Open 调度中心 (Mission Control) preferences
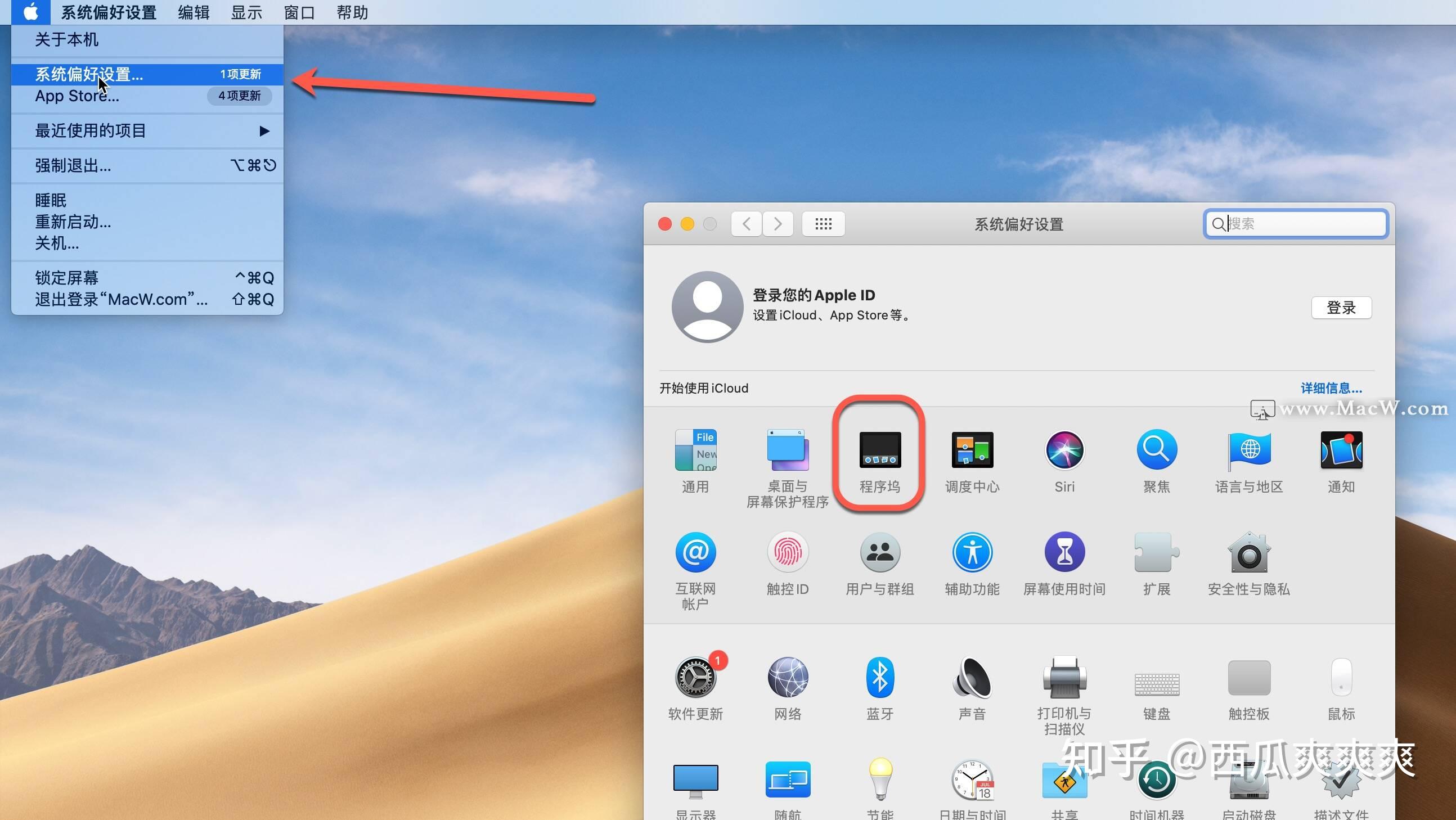This screenshot has width=1456, height=820. [x=972, y=450]
